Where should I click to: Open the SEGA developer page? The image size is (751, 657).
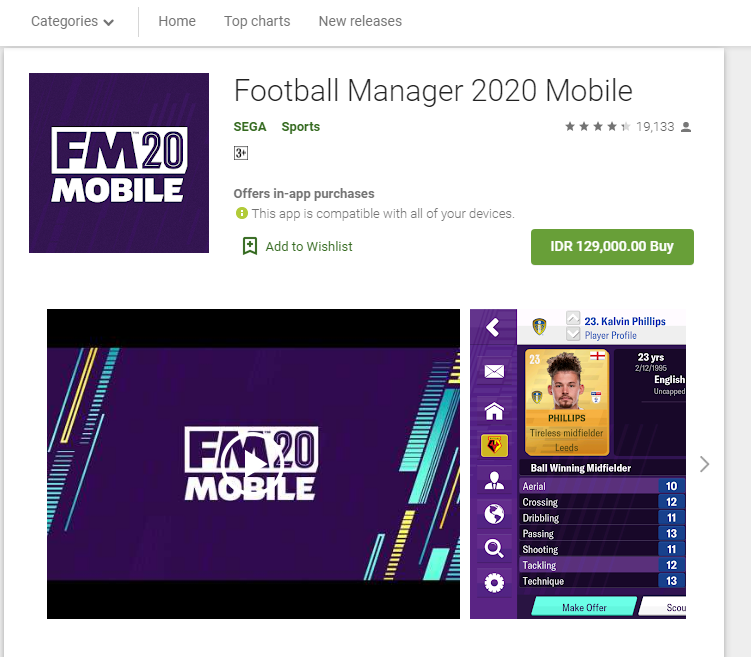[x=250, y=126]
